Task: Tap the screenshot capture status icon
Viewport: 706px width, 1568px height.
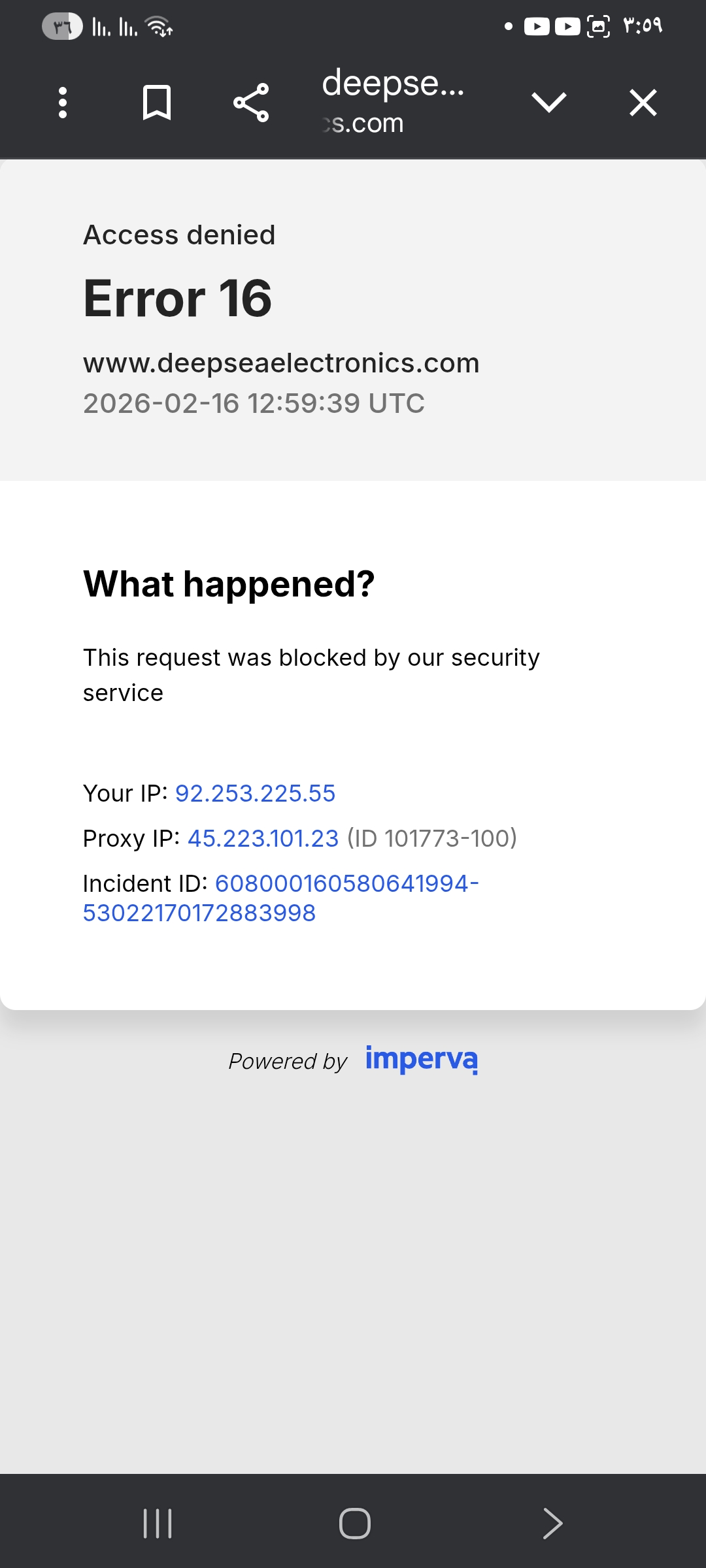Action: pyautogui.click(x=598, y=27)
